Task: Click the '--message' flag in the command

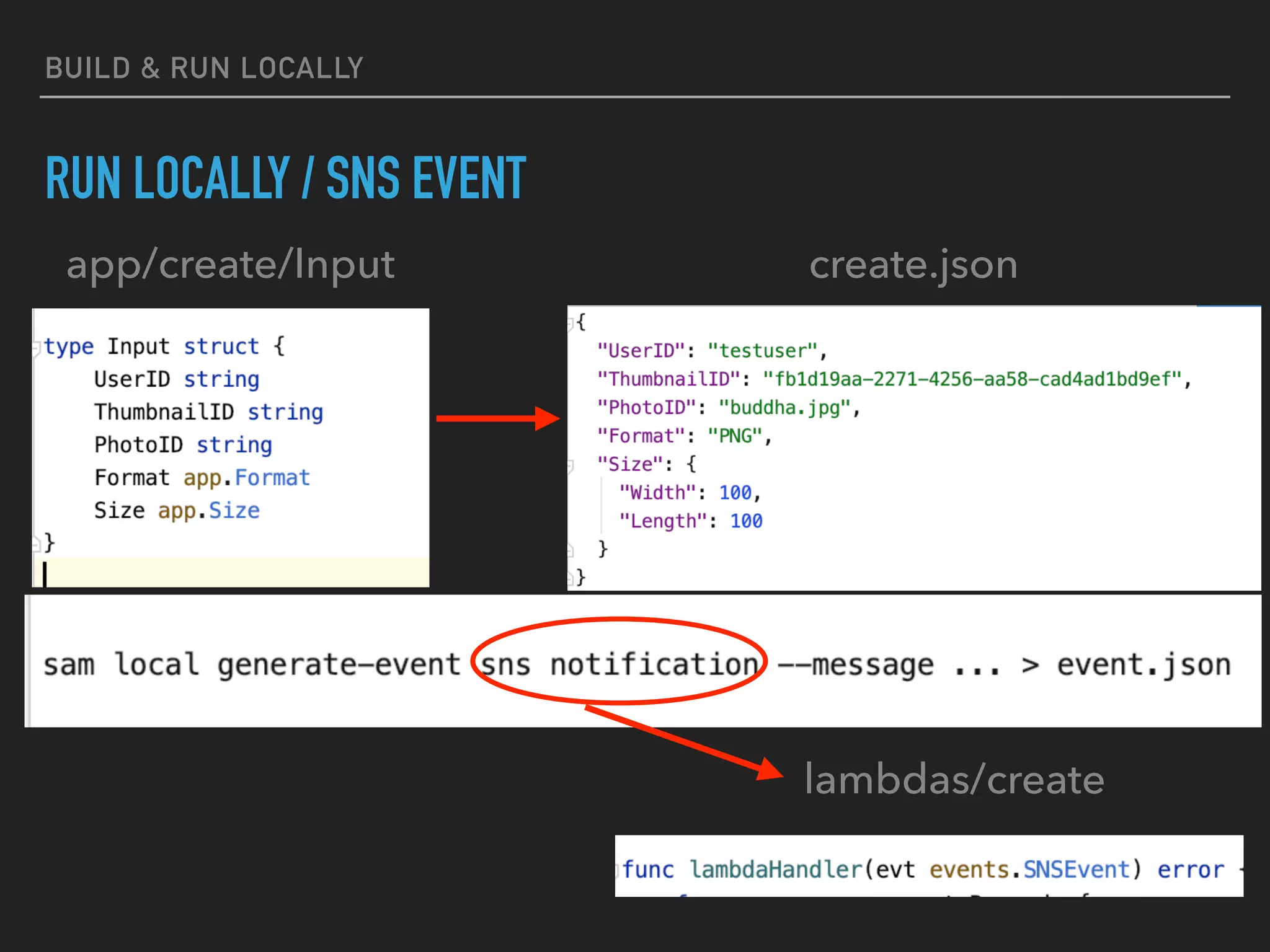Action: pos(856,664)
